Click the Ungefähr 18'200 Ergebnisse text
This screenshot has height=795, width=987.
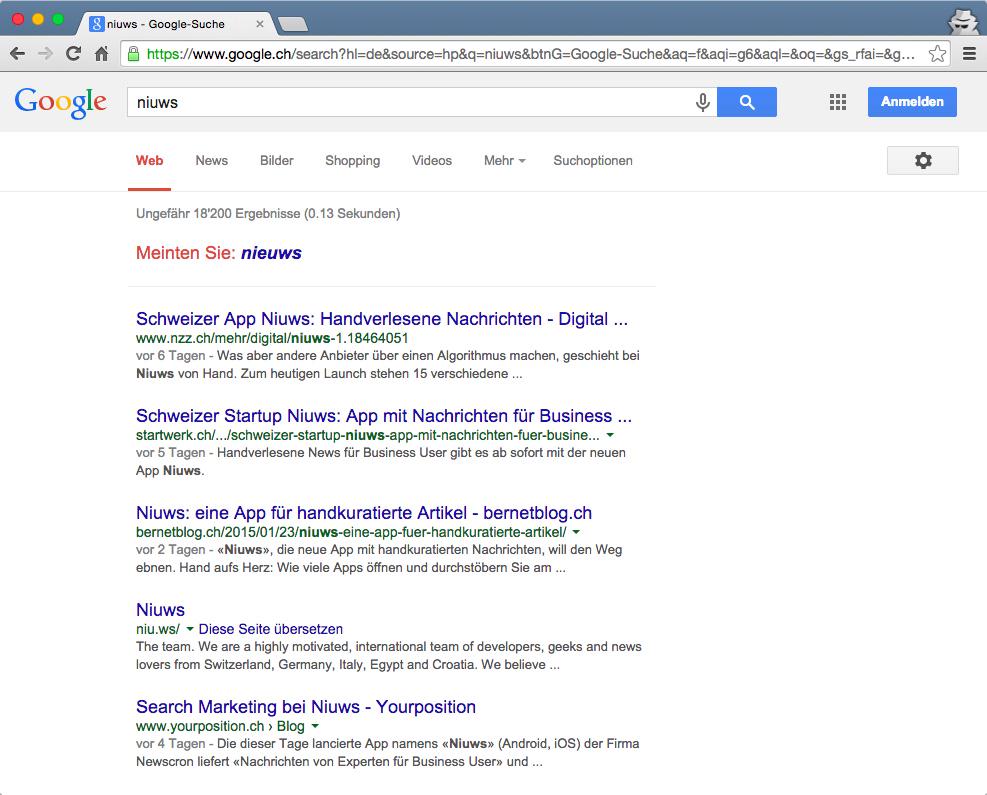pos(268,213)
